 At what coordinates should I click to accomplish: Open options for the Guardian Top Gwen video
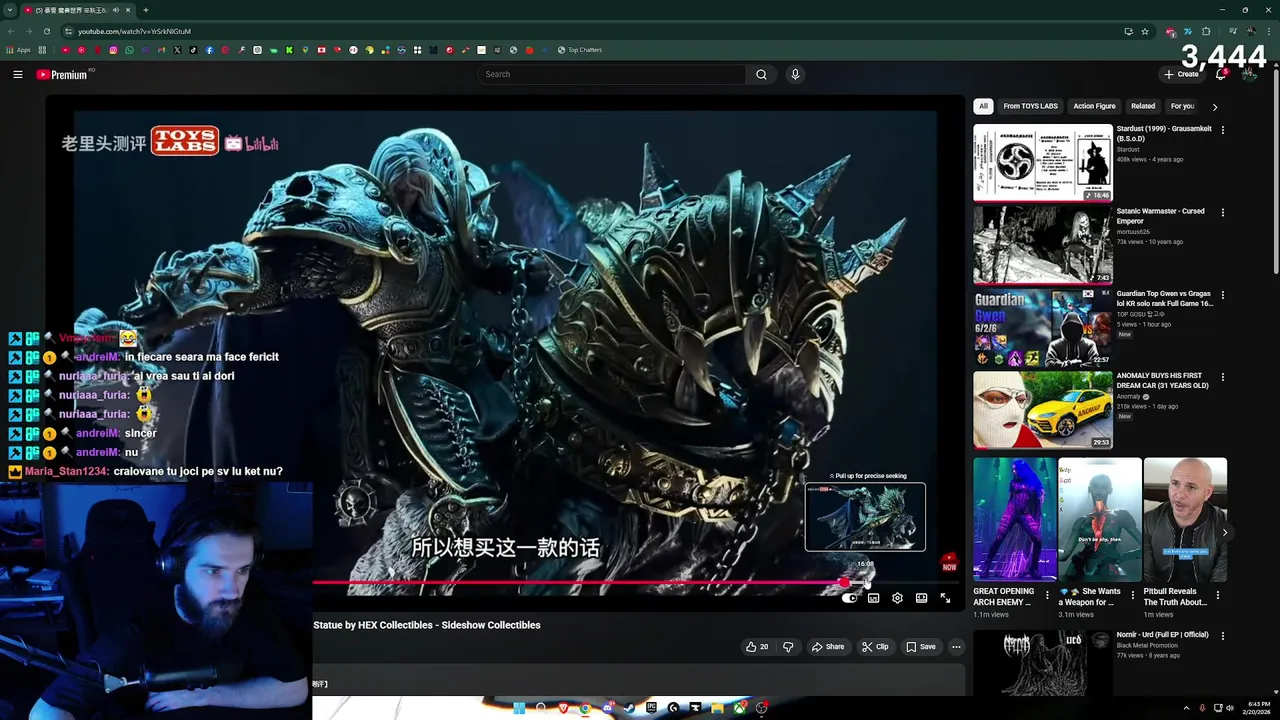tap(1222, 295)
